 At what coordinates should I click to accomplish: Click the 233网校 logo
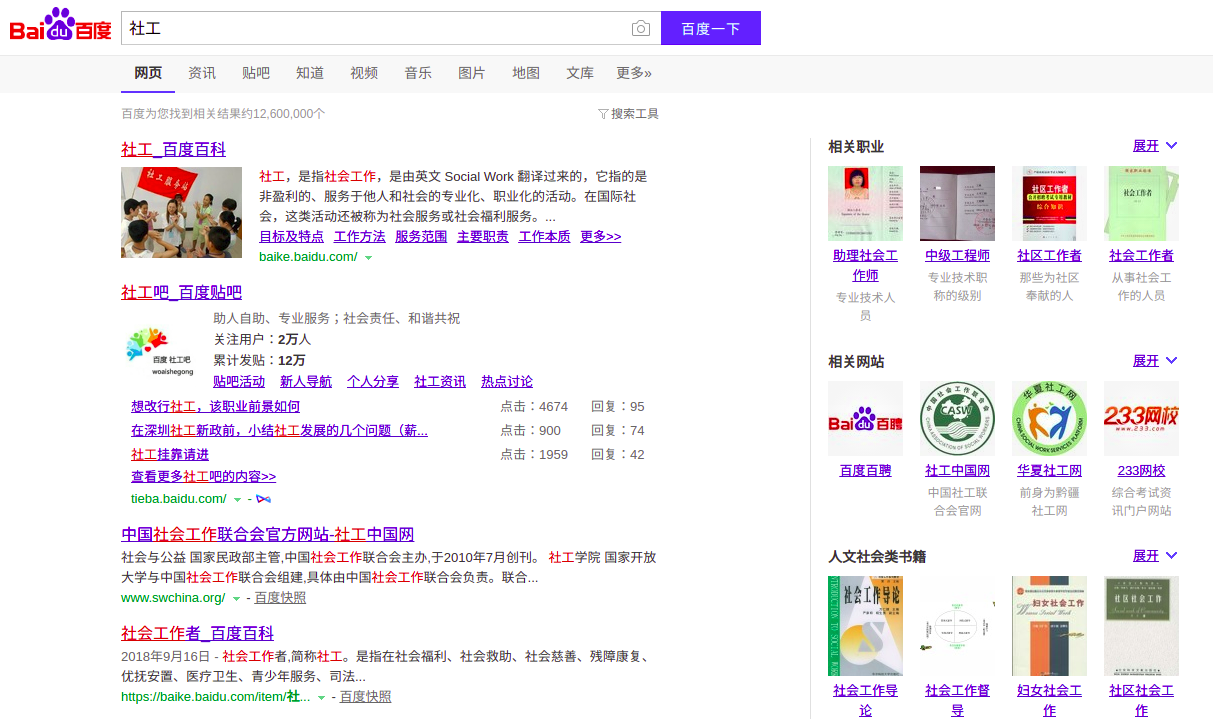tap(1141, 418)
